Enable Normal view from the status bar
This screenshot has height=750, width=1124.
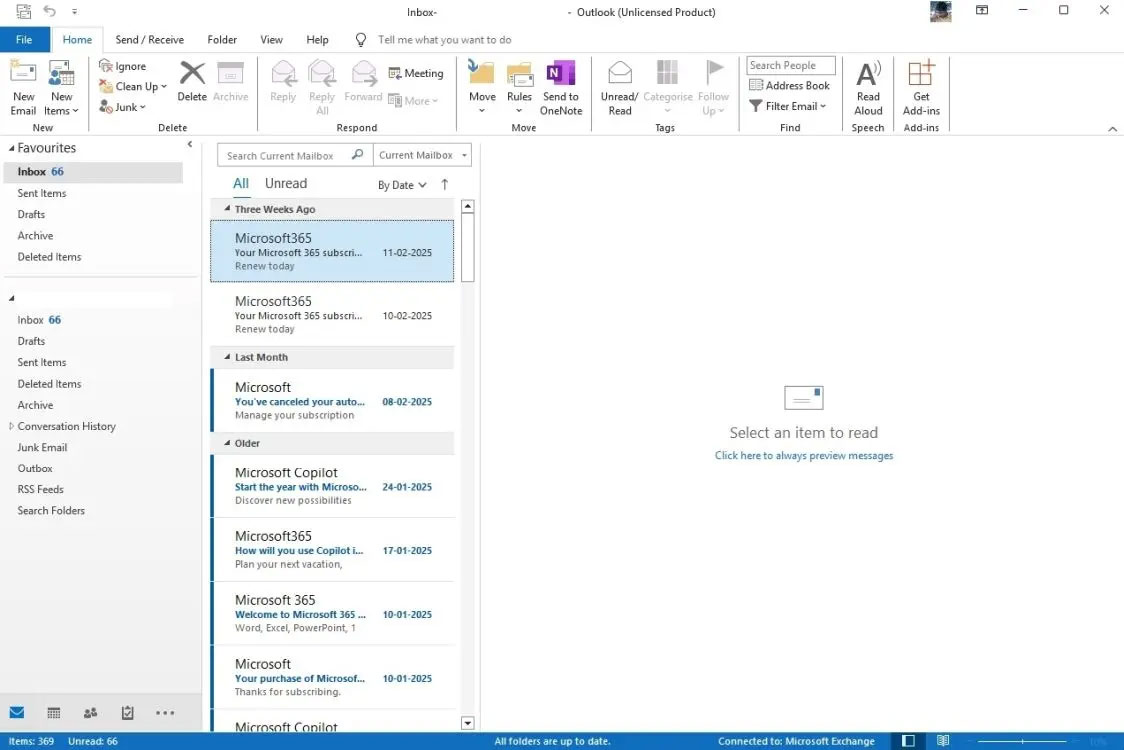point(908,740)
